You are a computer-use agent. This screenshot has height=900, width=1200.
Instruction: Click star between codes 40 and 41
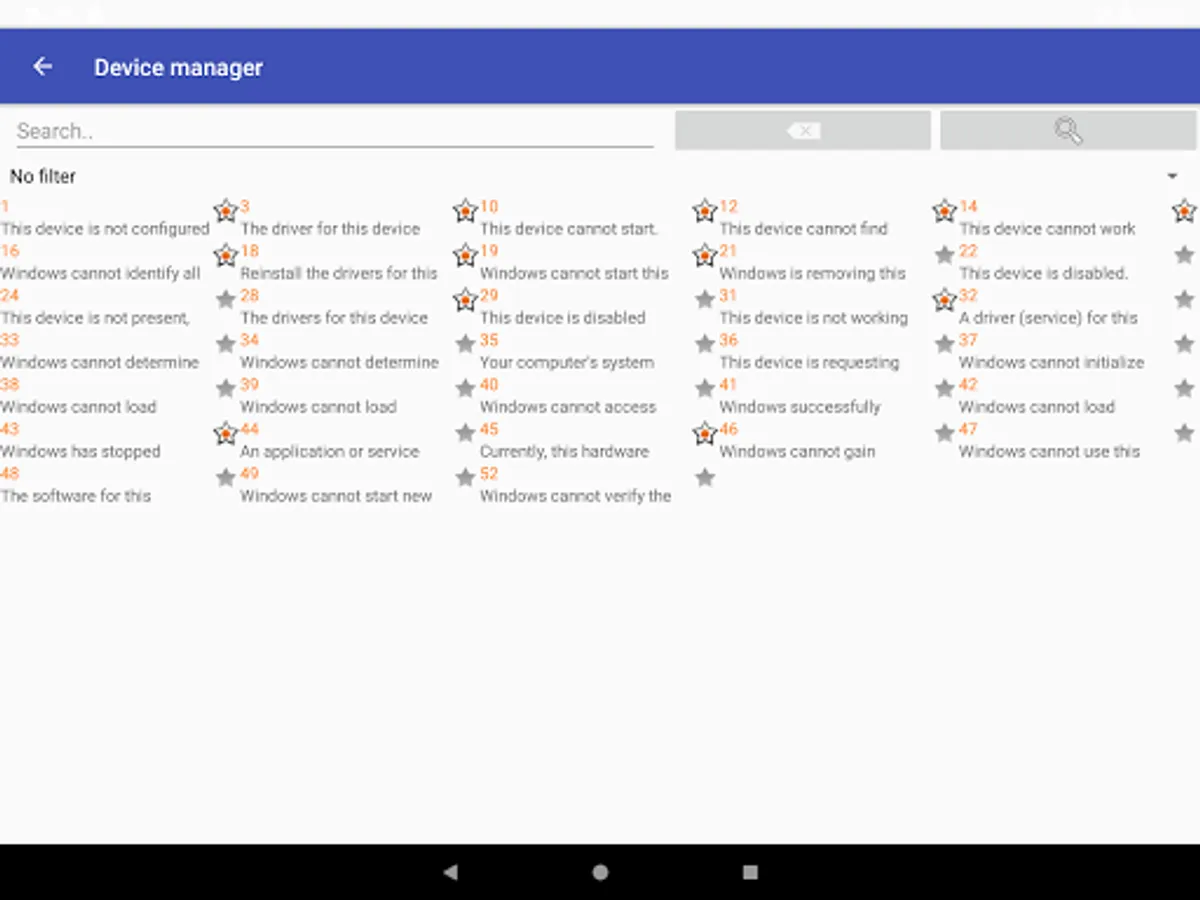click(705, 388)
